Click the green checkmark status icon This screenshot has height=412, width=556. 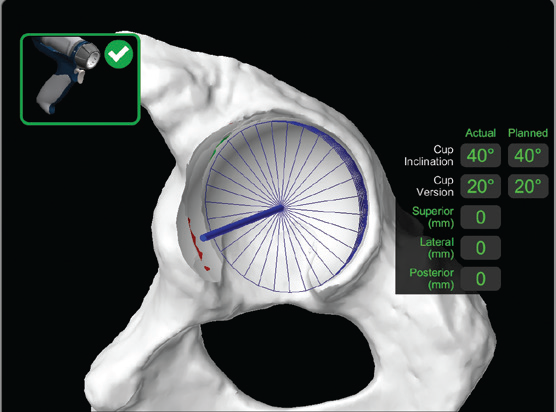coord(119,54)
